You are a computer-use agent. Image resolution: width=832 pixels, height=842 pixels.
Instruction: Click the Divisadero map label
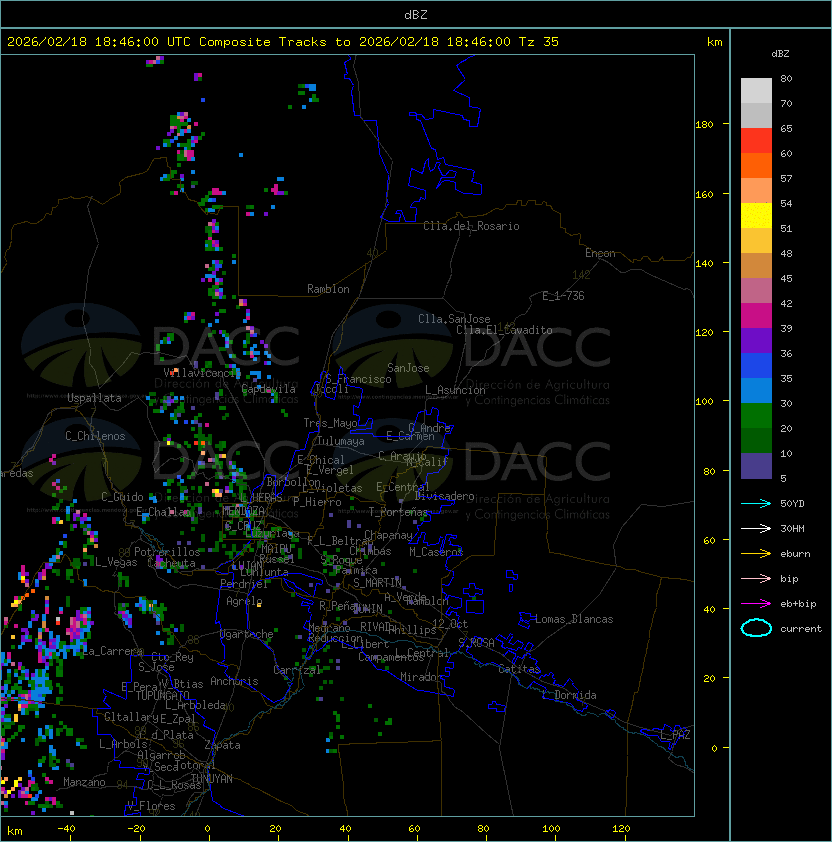coord(444,496)
